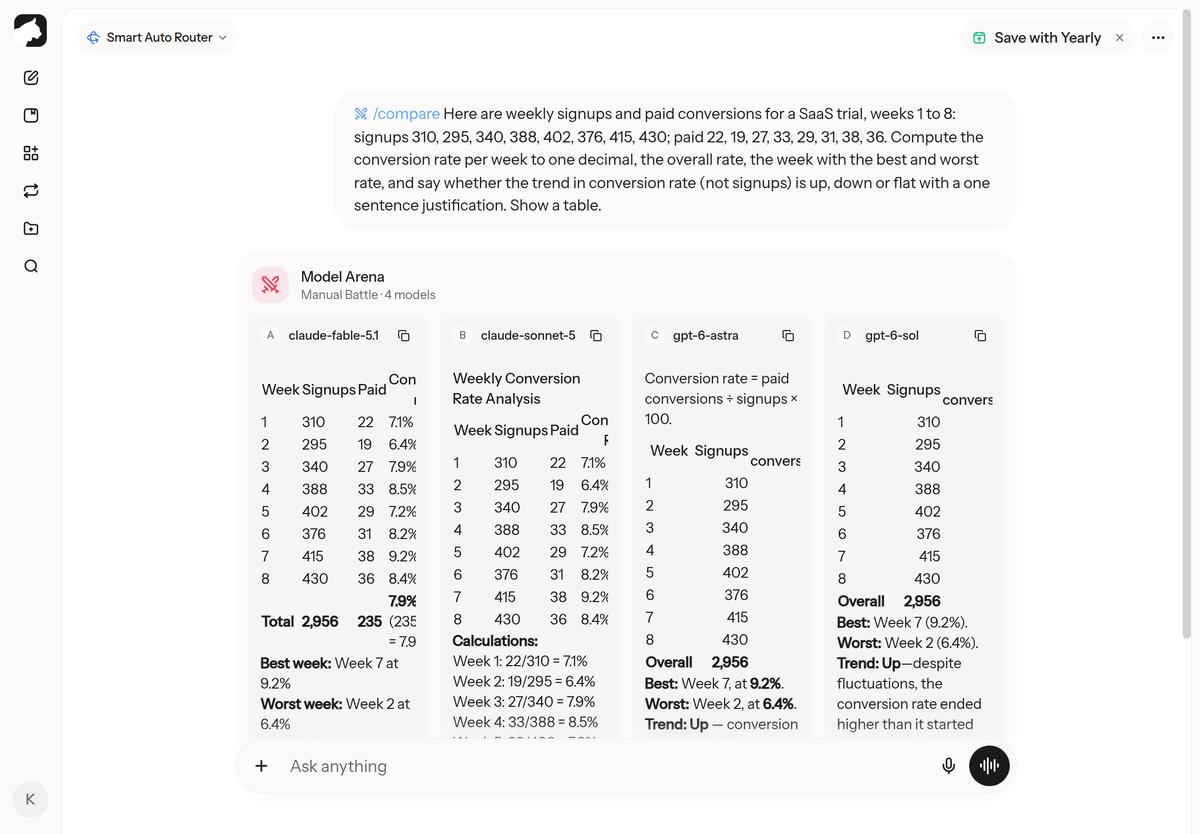Start voice mode with the waveform button
This screenshot has width=1200, height=834.
(x=989, y=766)
